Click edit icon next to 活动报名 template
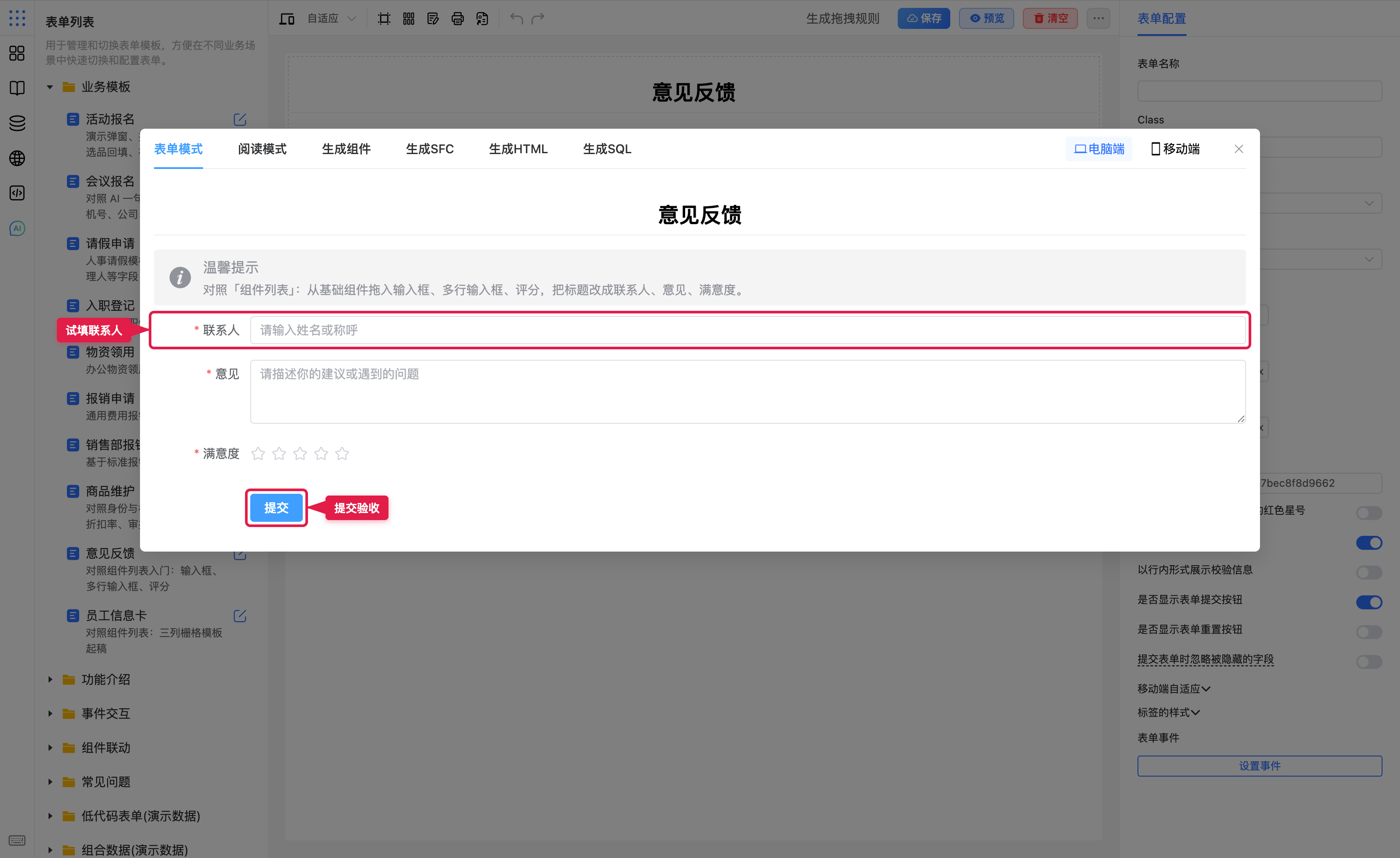The image size is (1400, 858). pos(240,120)
